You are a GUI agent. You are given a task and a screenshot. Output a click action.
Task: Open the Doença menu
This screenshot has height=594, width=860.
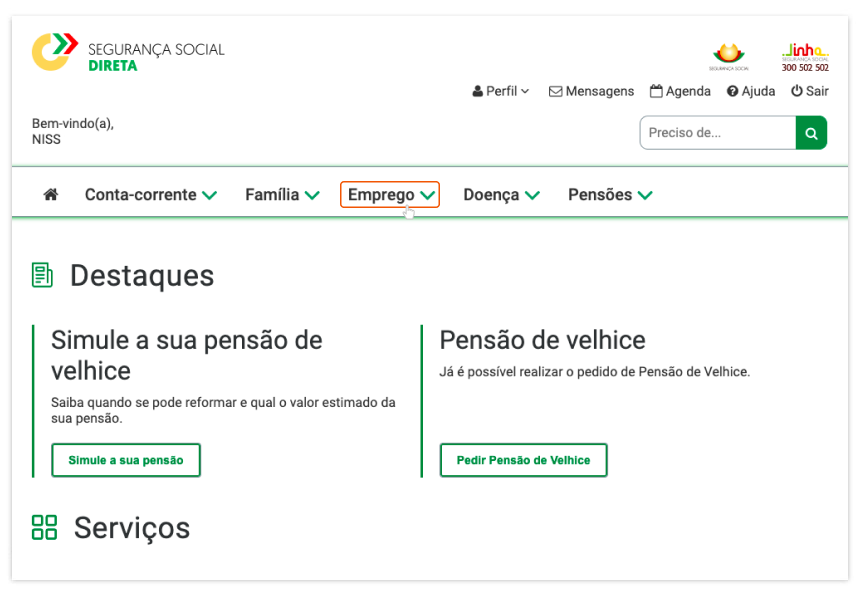click(501, 195)
